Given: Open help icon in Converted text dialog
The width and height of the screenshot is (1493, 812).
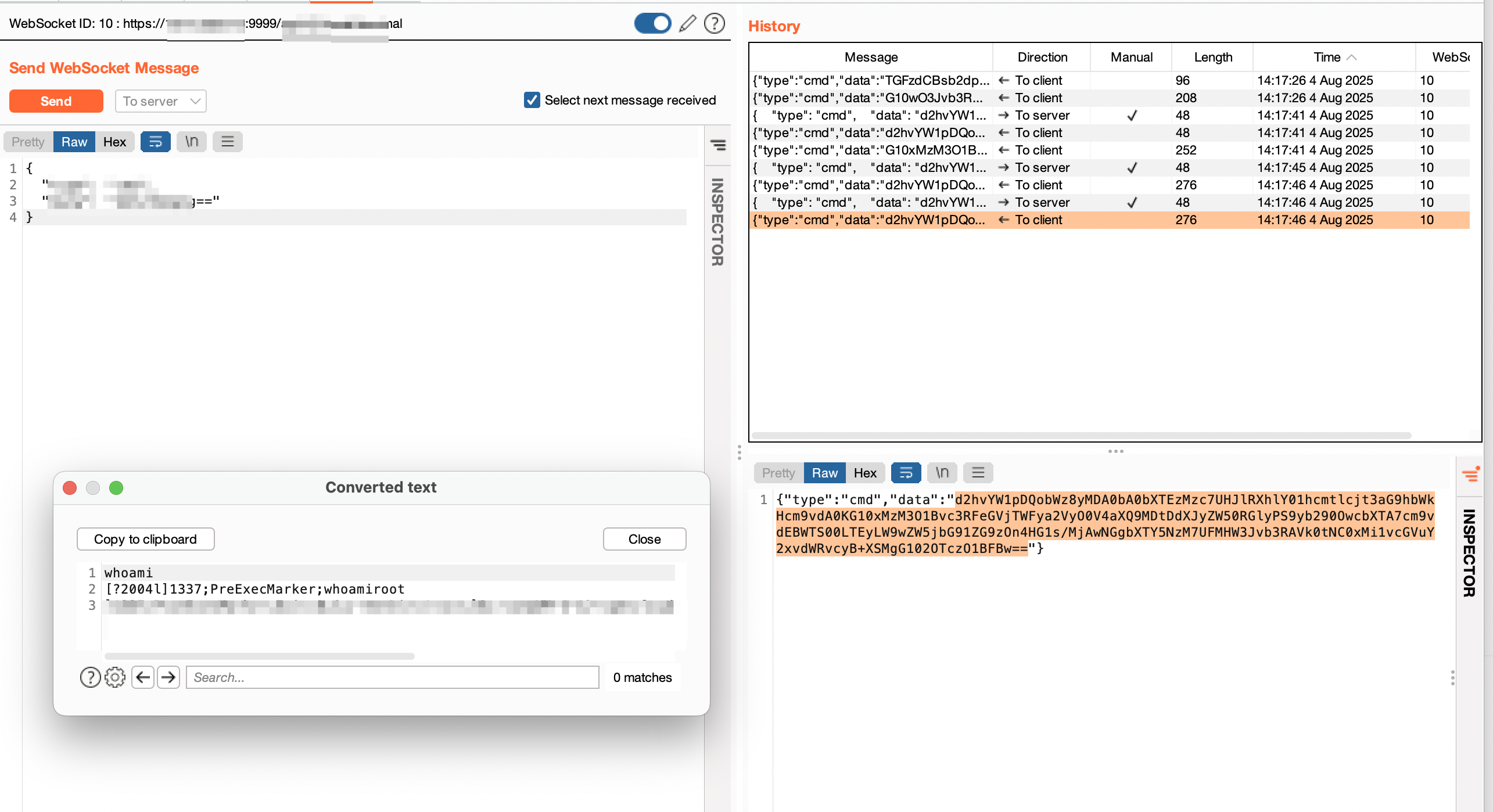Looking at the screenshot, I should click(x=90, y=677).
